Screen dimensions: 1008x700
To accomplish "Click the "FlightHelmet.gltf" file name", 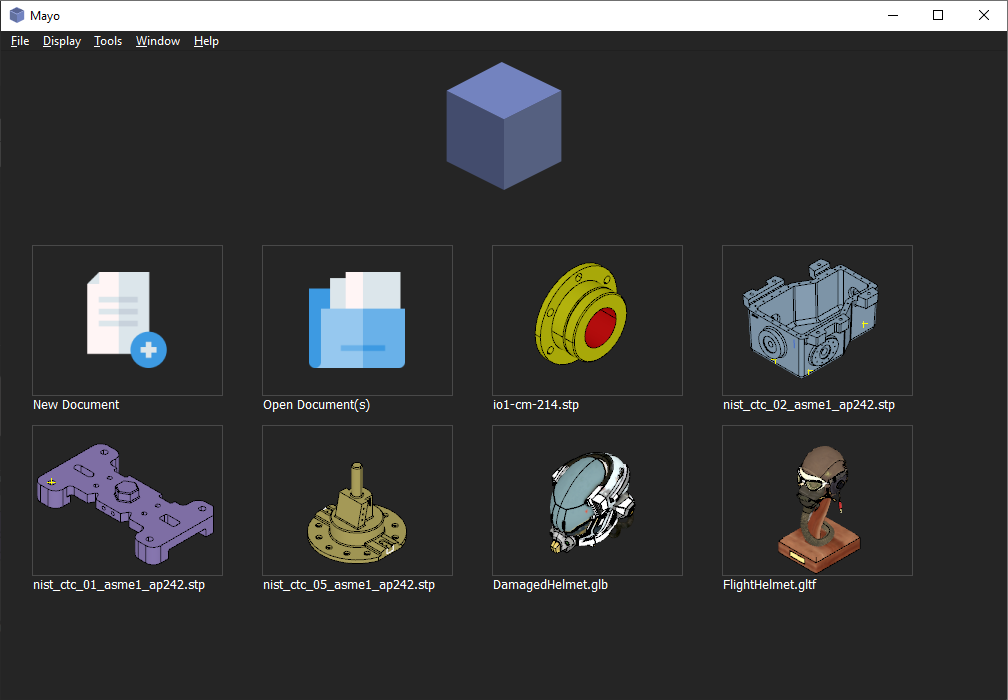I will [770, 585].
